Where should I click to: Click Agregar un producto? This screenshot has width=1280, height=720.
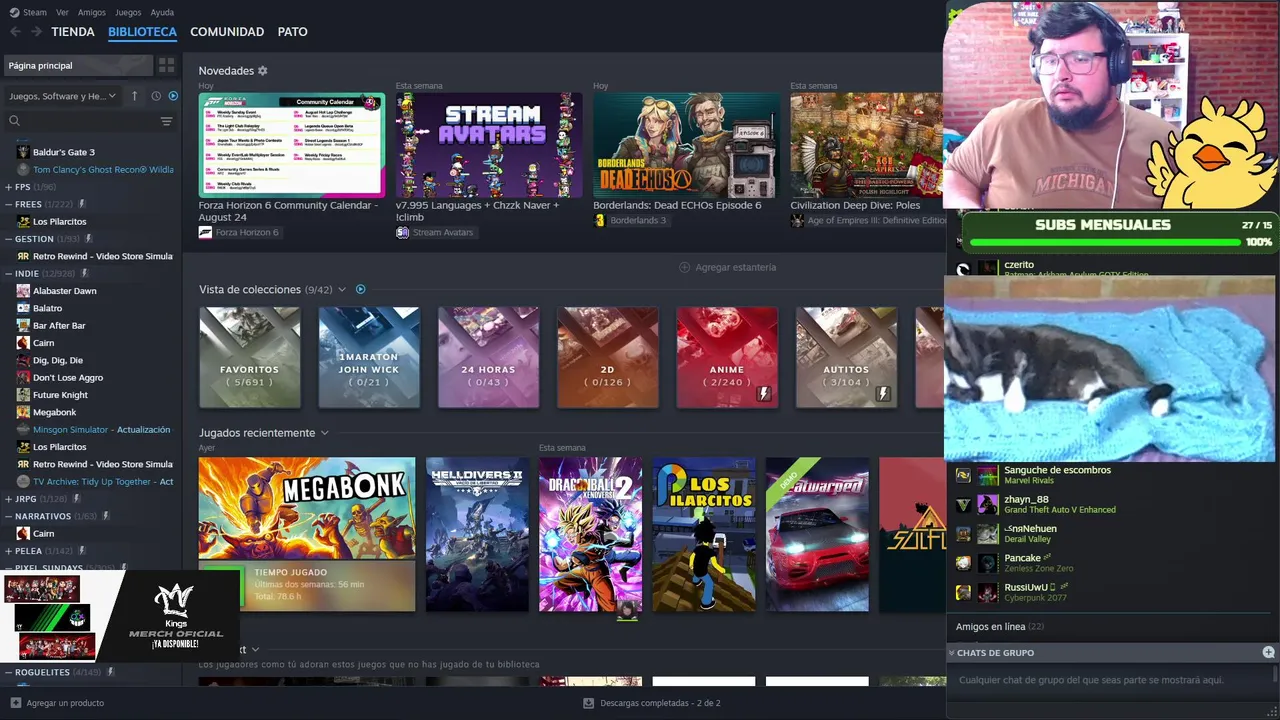tap(65, 703)
